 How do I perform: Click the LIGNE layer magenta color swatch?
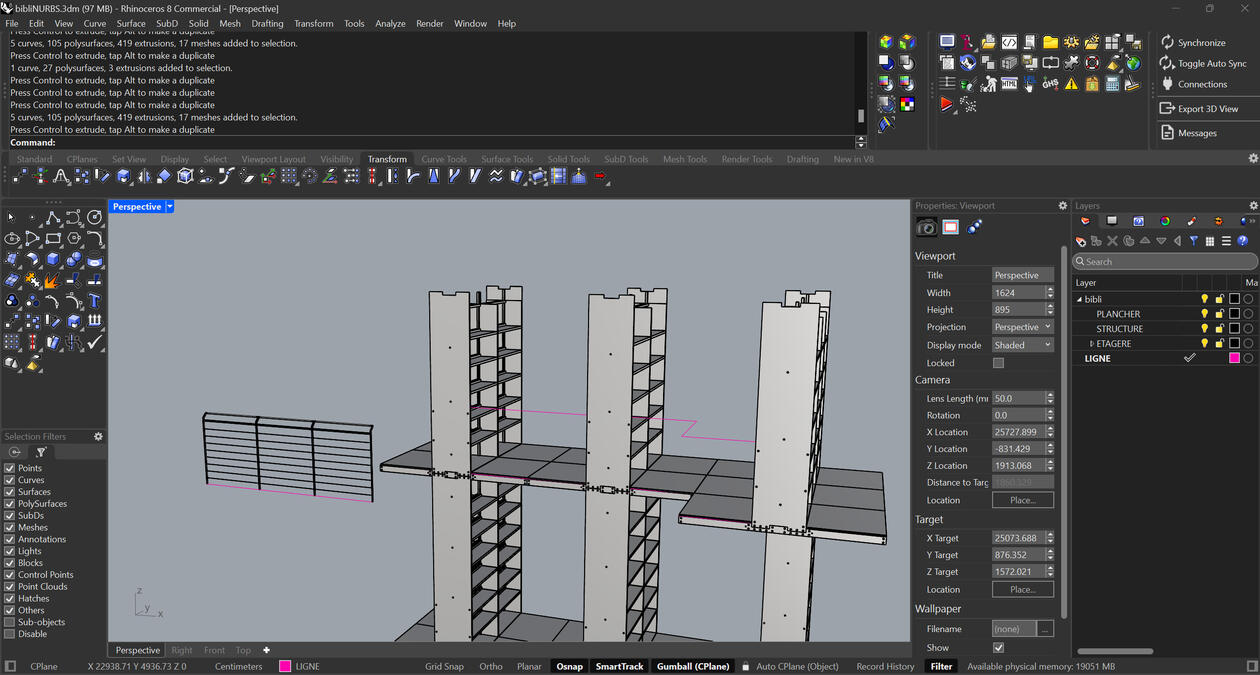click(x=1233, y=357)
